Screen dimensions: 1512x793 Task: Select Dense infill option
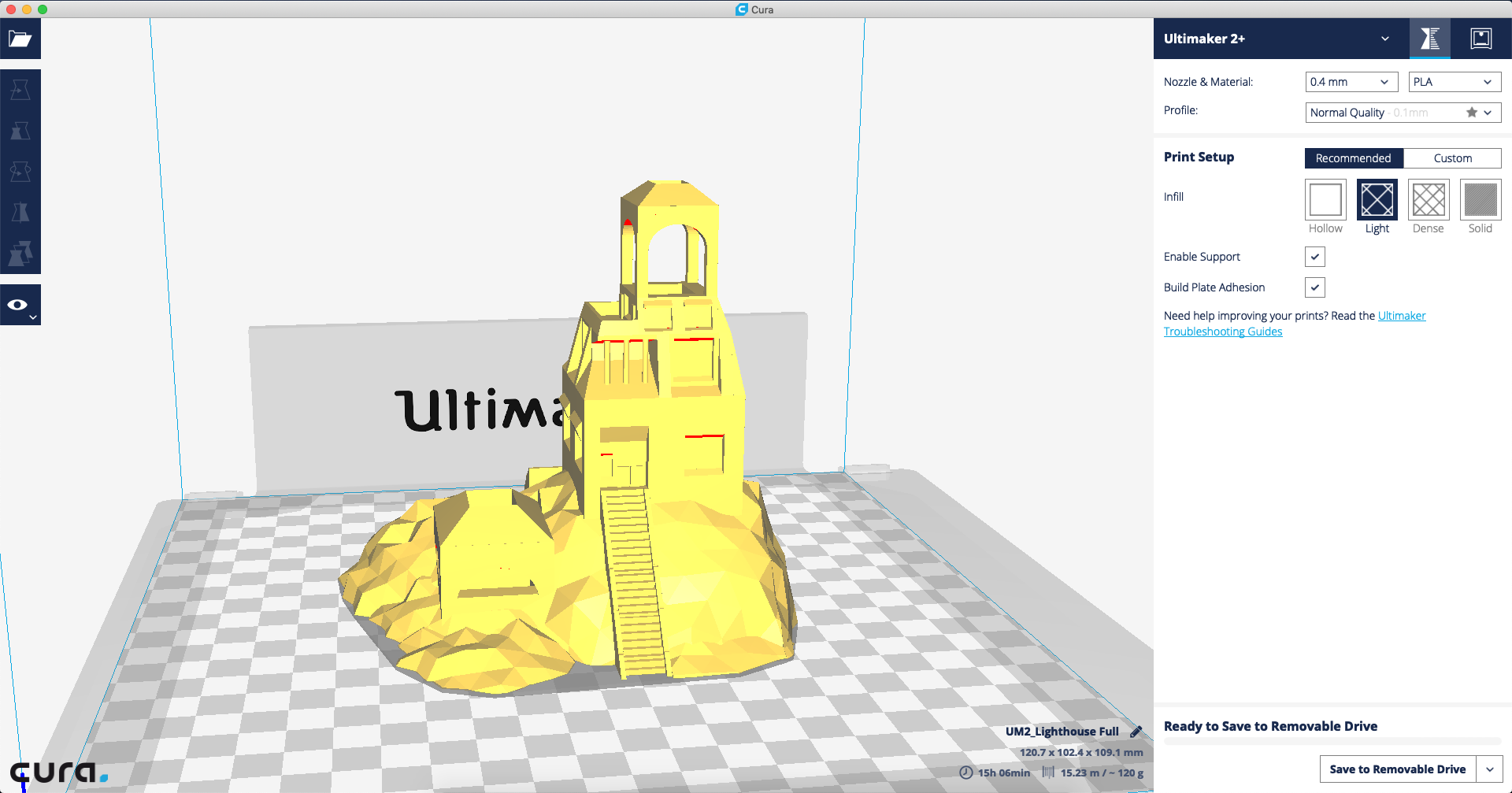coord(1429,199)
